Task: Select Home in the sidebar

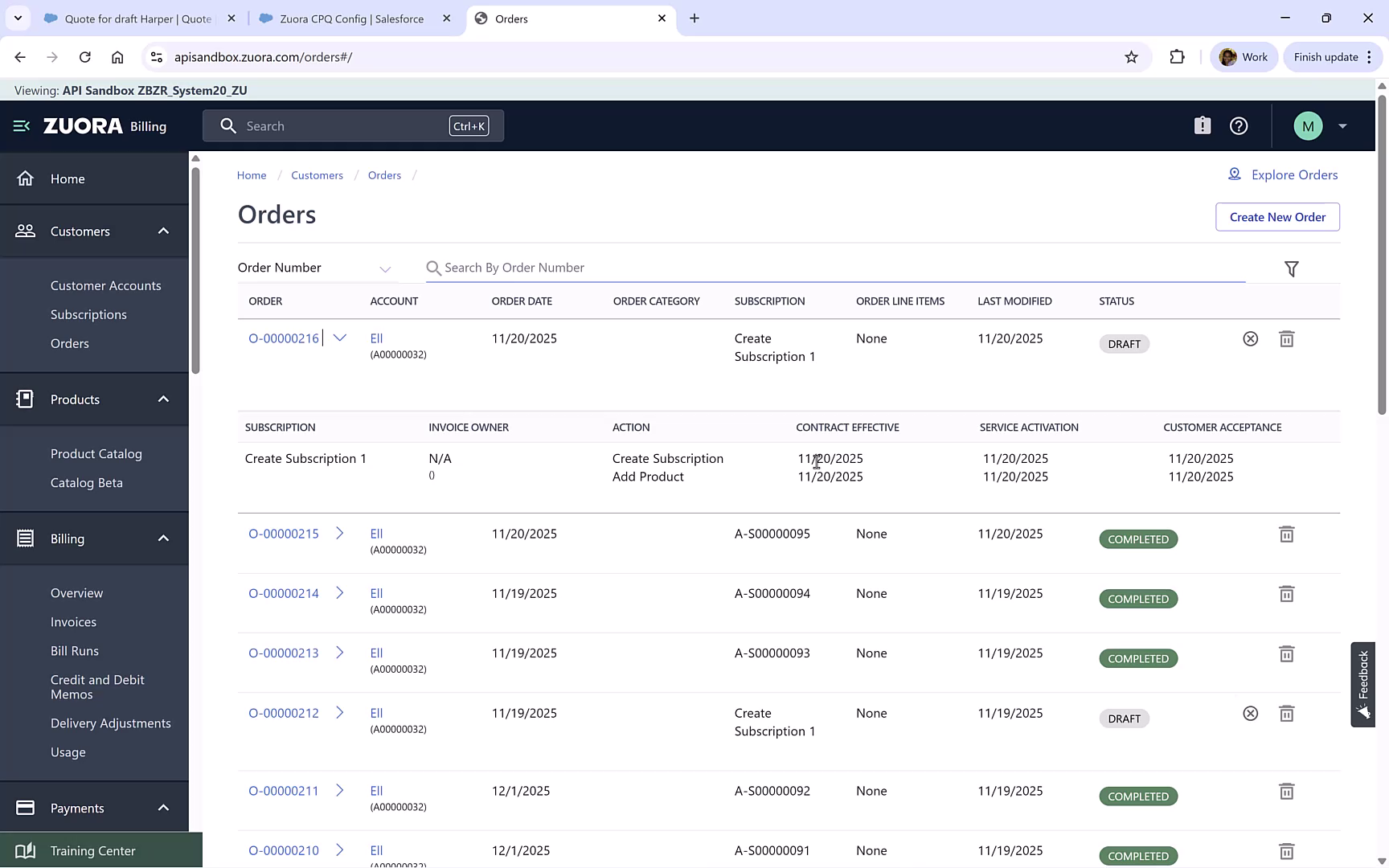Action: pyautogui.click(x=68, y=178)
